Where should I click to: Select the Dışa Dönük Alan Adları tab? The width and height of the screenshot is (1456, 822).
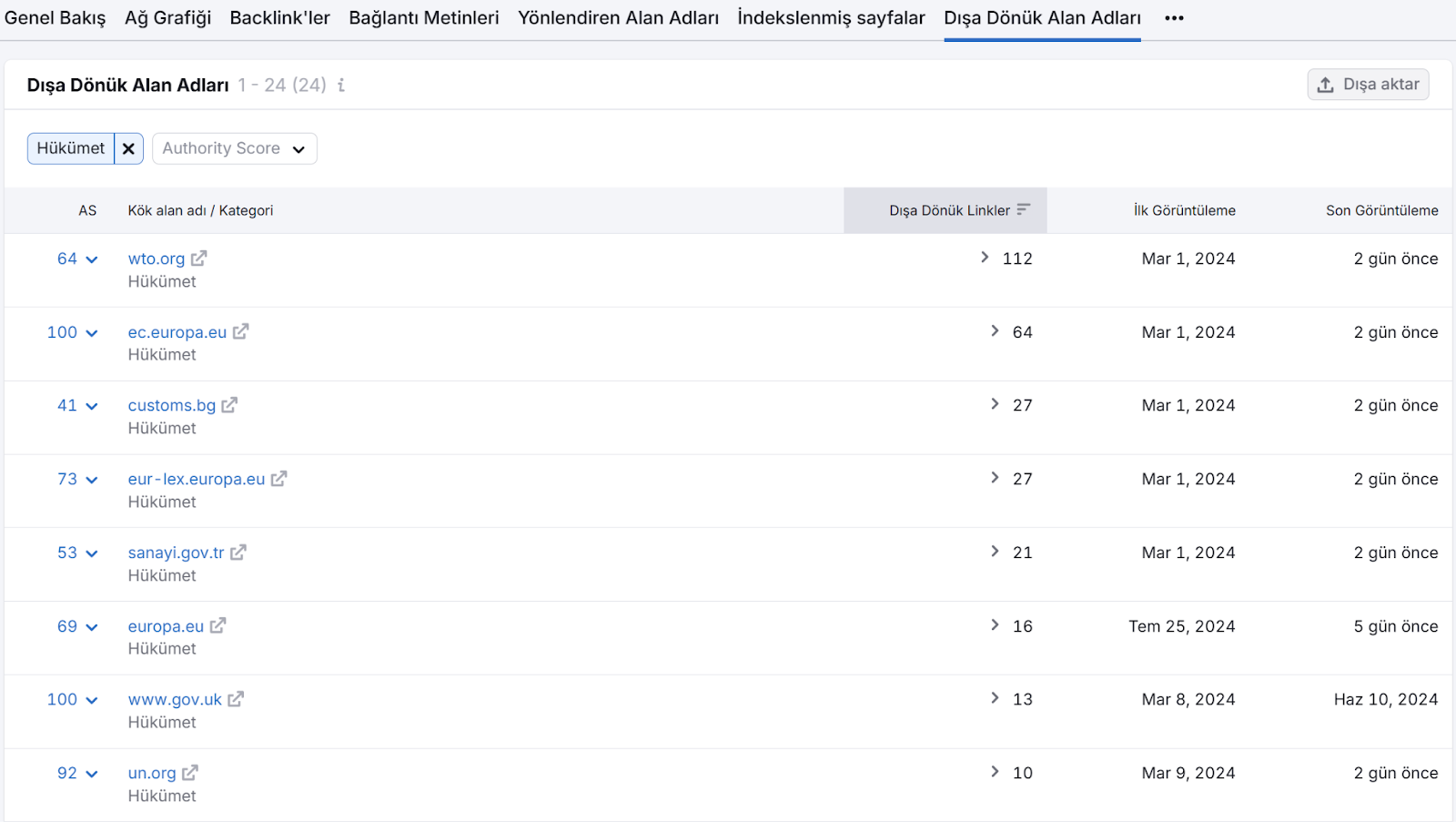(x=1043, y=18)
